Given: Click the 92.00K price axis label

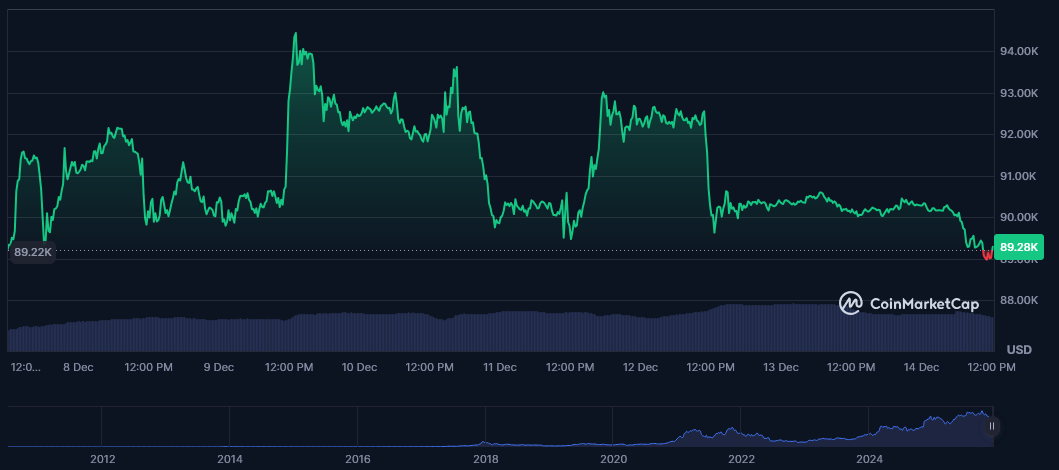Looking at the screenshot, I should tap(1019, 134).
